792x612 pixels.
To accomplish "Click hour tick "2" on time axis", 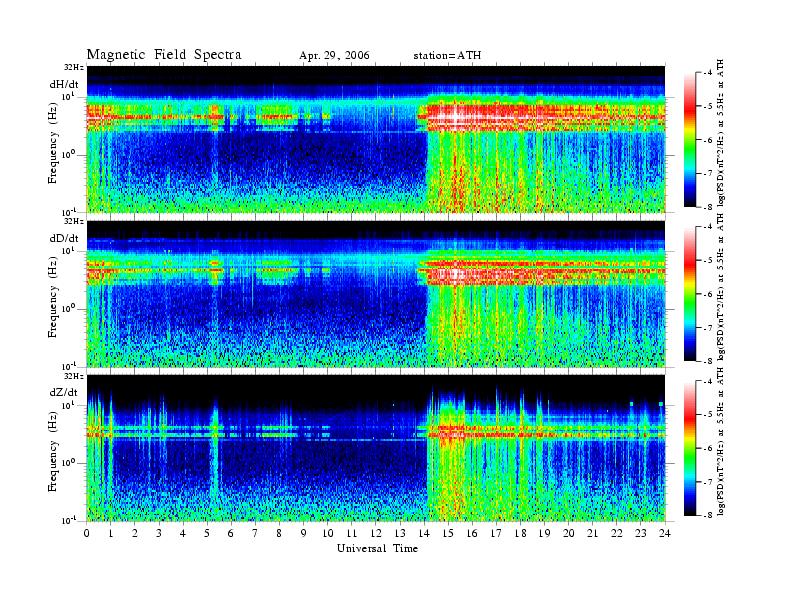I will (x=135, y=533).
